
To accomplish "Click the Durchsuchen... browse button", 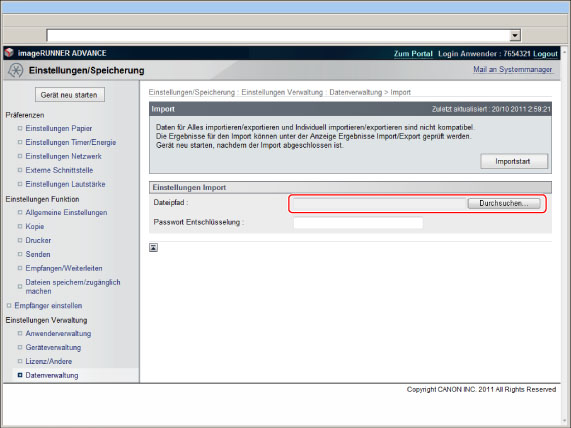I will tap(504, 203).
